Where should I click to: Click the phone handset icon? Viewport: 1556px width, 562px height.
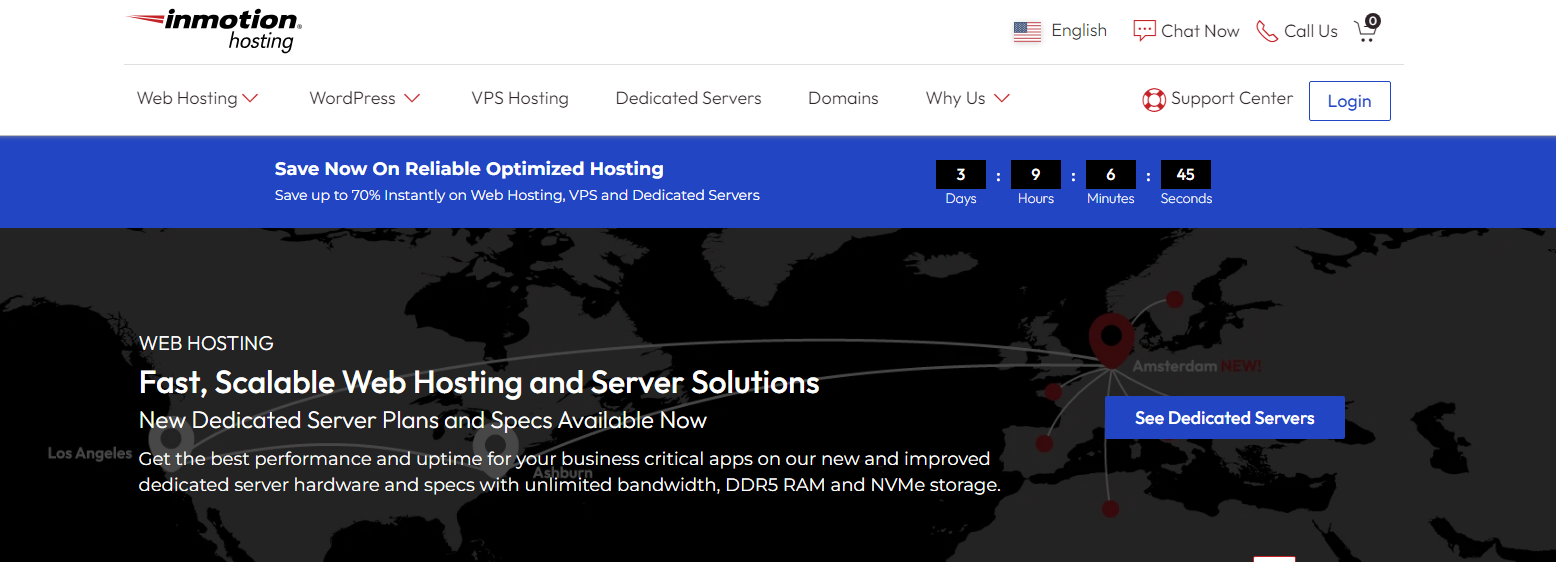tap(1267, 31)
